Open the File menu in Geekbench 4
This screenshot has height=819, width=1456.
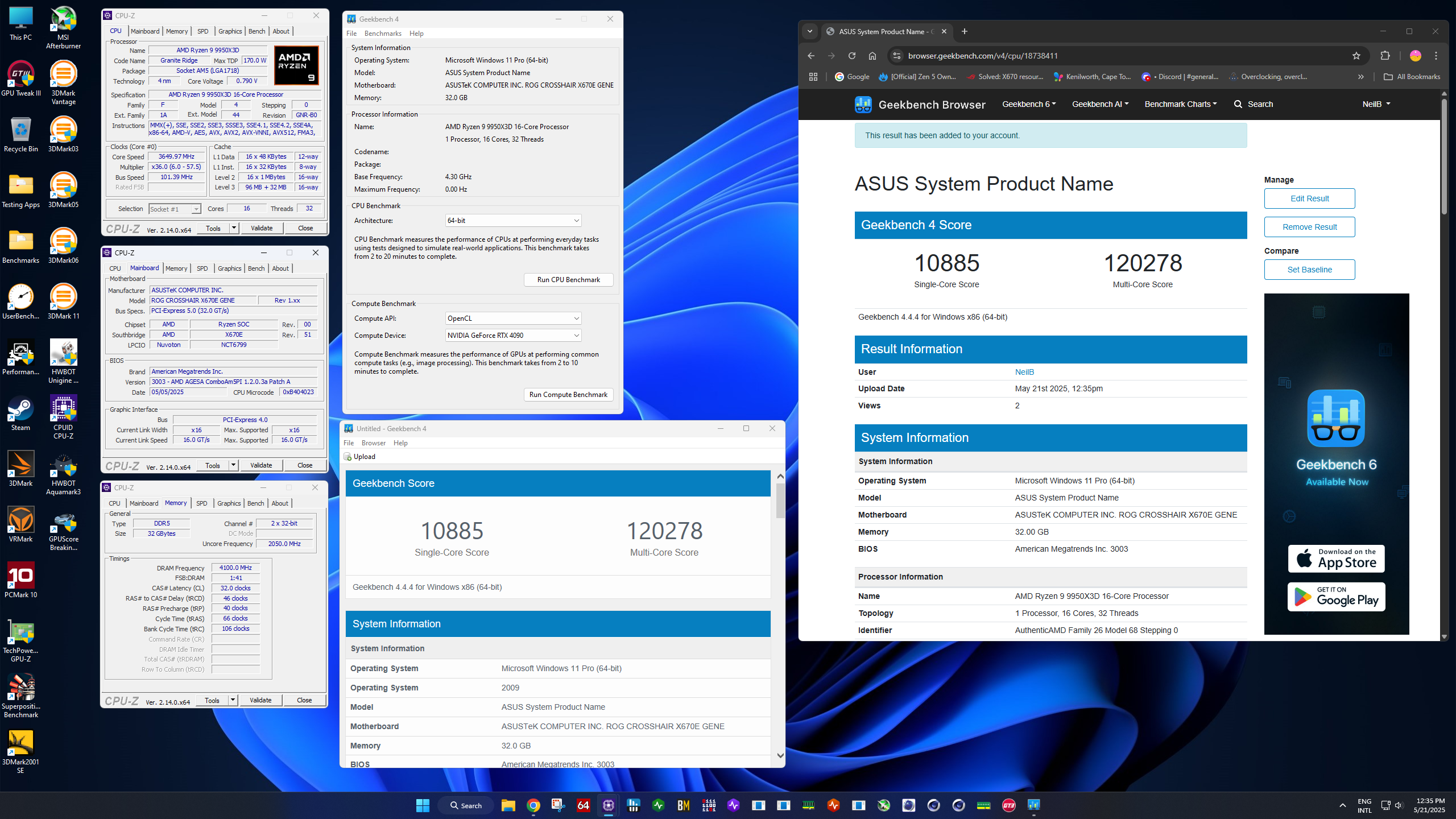(351, 34)
